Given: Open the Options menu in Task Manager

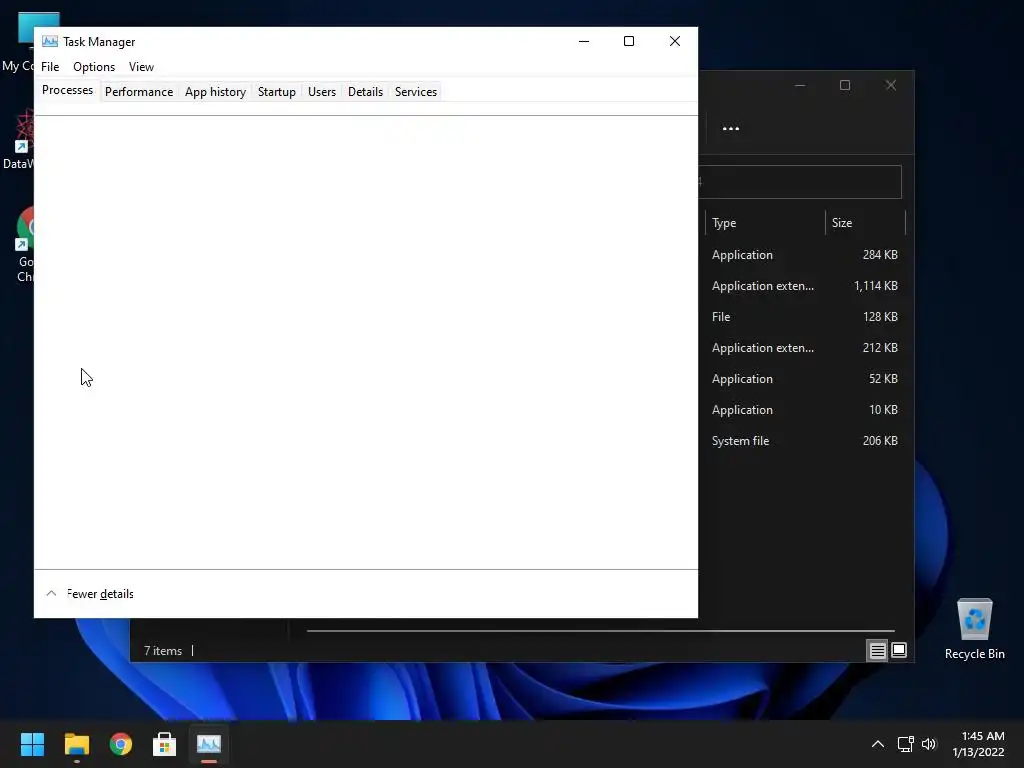Looking at the screenshot, I should pyautogui.click(x=94, y=67).
